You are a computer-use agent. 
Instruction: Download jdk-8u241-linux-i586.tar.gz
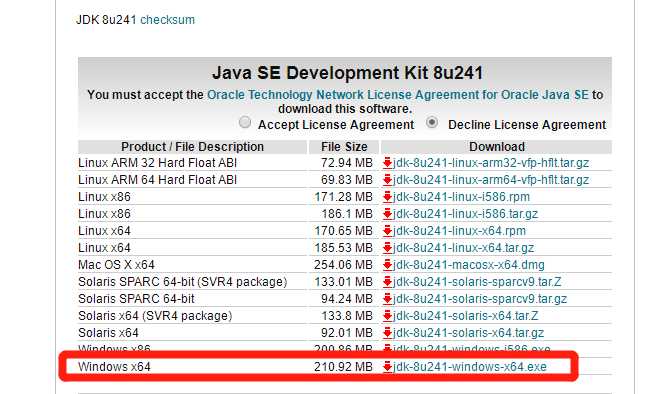tap(466, 213)
